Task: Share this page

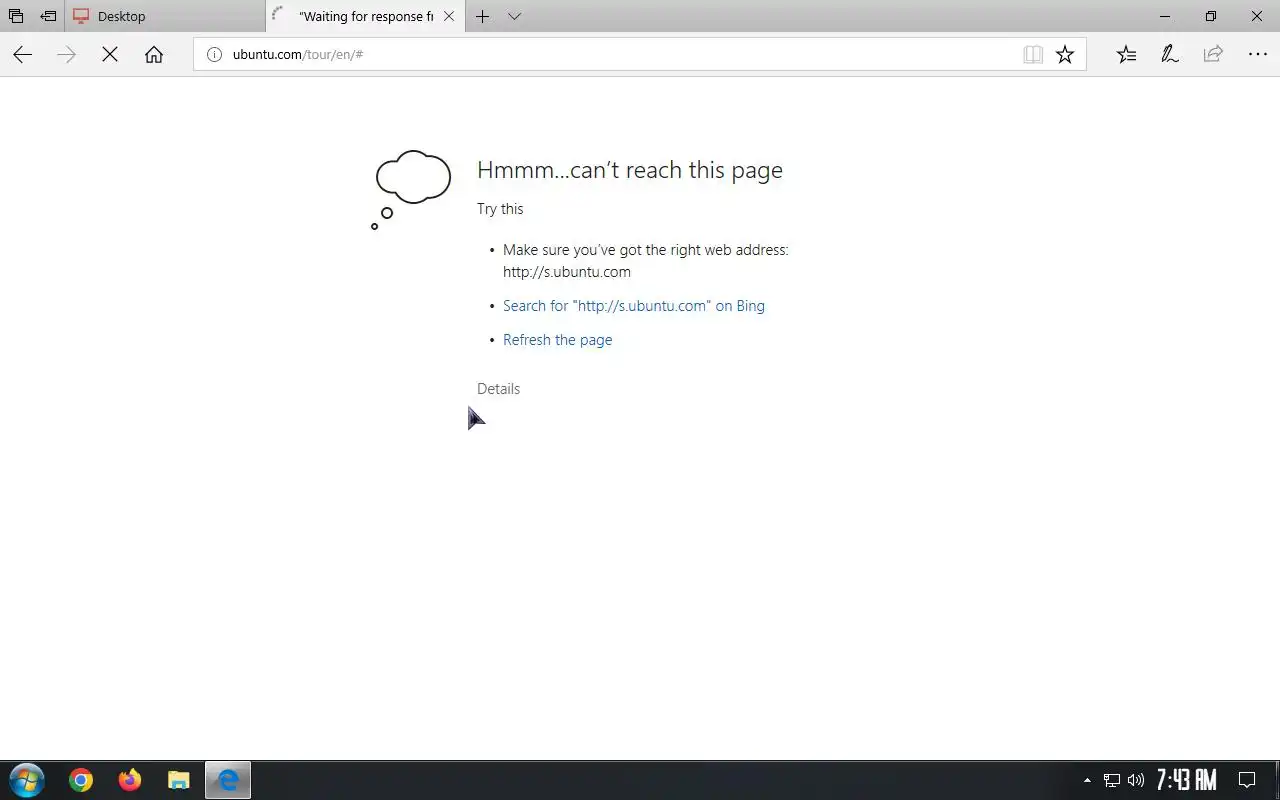Action: coord(1213,55)
